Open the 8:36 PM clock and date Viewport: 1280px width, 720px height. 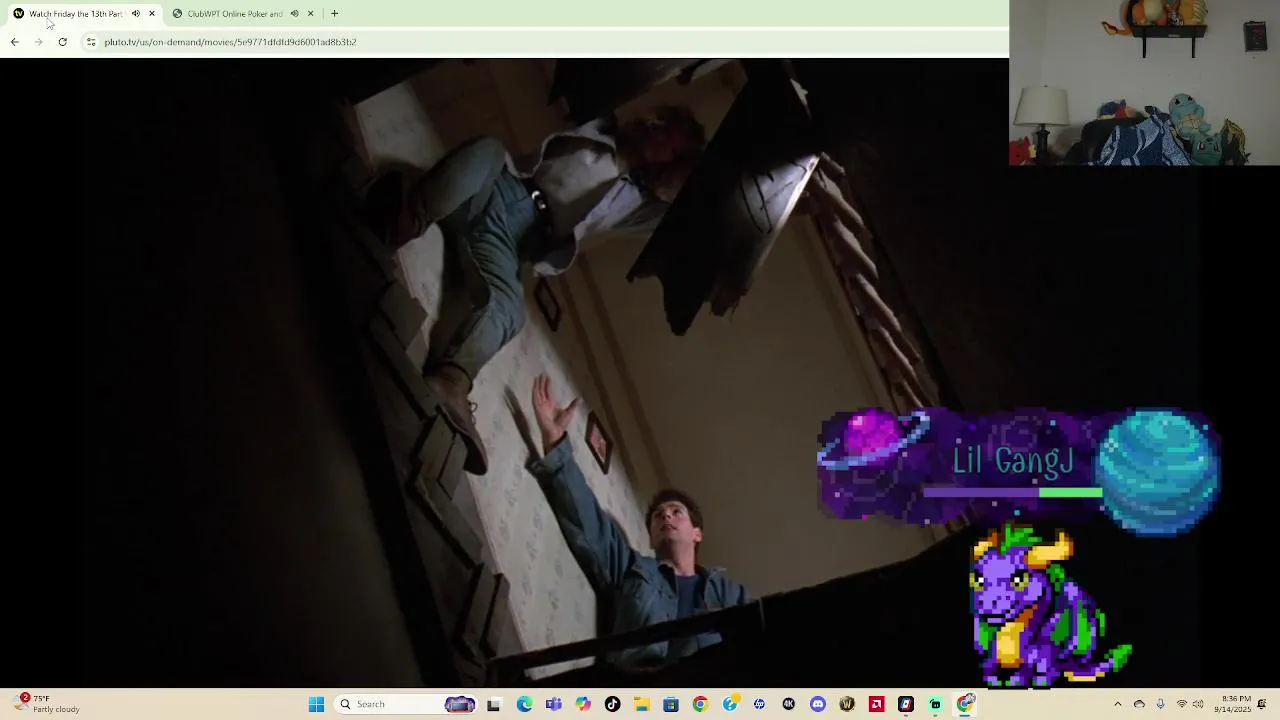coord(1233,704)
